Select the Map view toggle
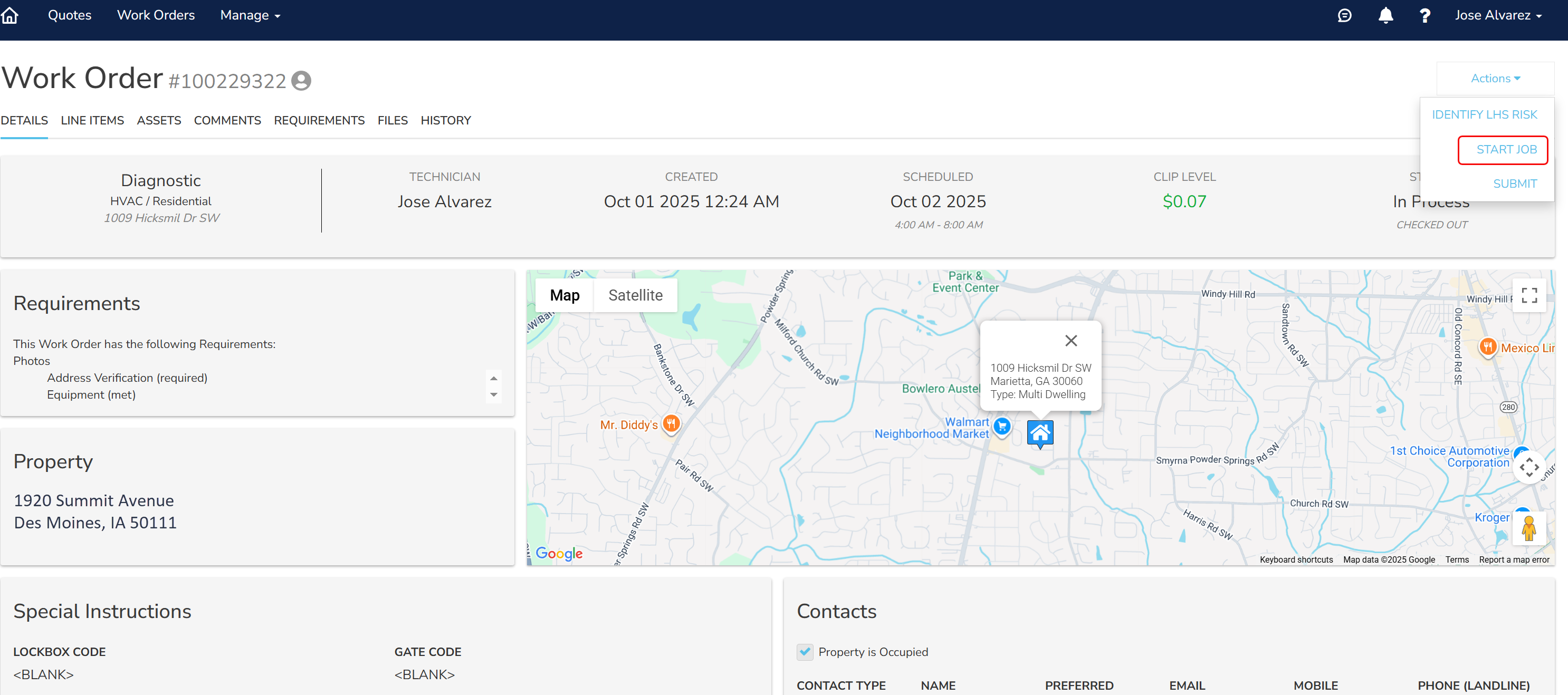 point(565,295)
